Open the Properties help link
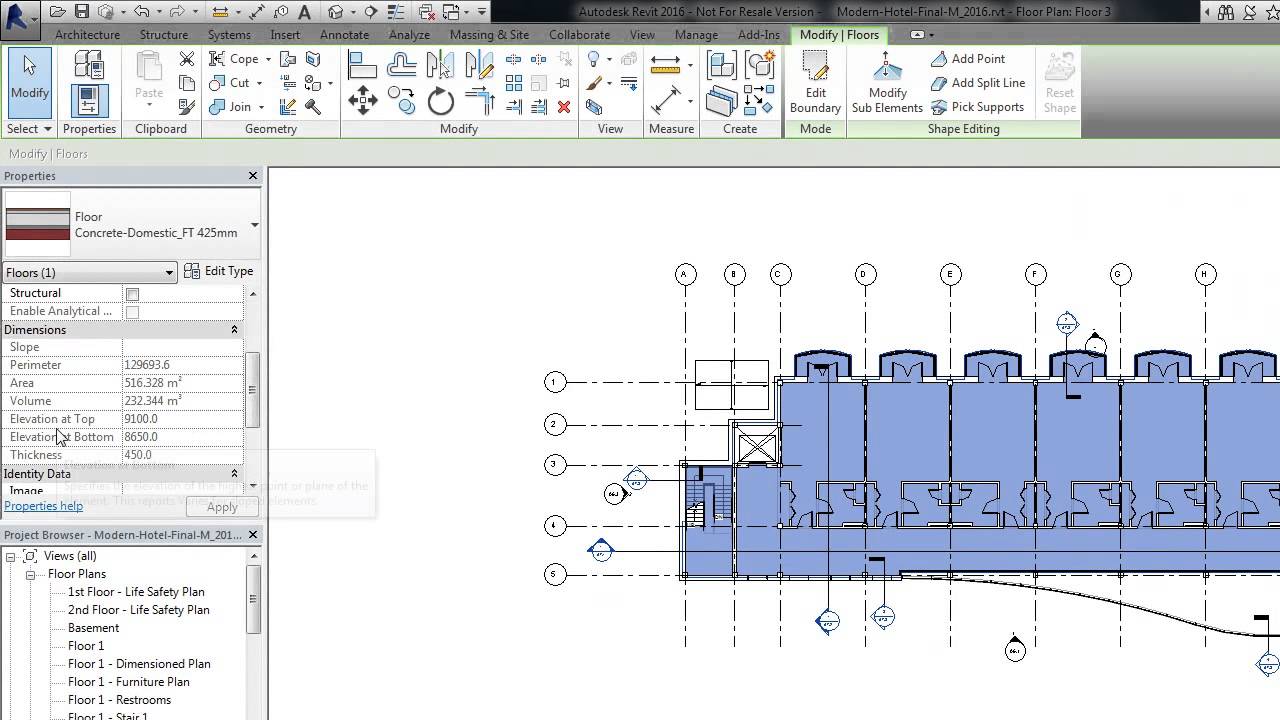The image size is (1280, 720). 43,506
